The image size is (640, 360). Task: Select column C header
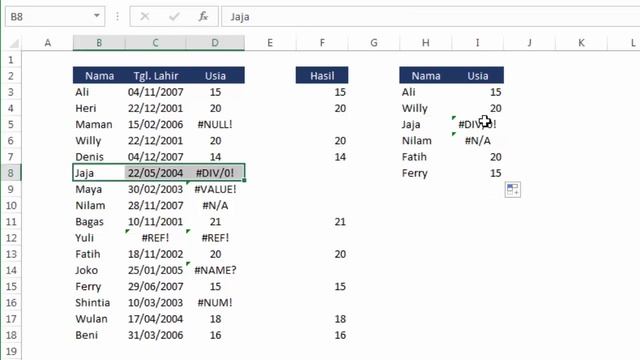click(156, 43)
